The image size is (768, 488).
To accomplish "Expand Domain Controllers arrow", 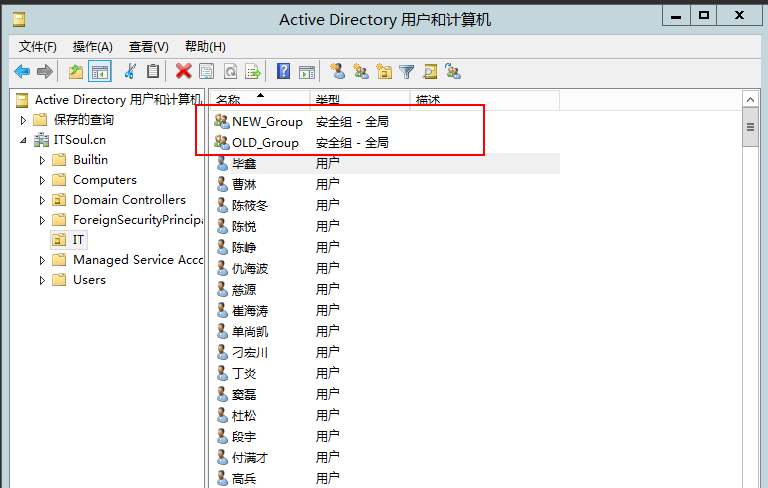I will coord(42,200).
